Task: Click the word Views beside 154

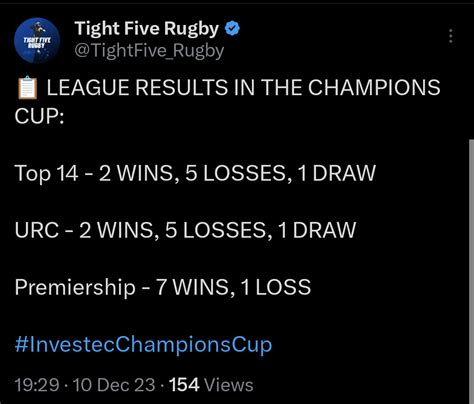Action: point(229,385)
